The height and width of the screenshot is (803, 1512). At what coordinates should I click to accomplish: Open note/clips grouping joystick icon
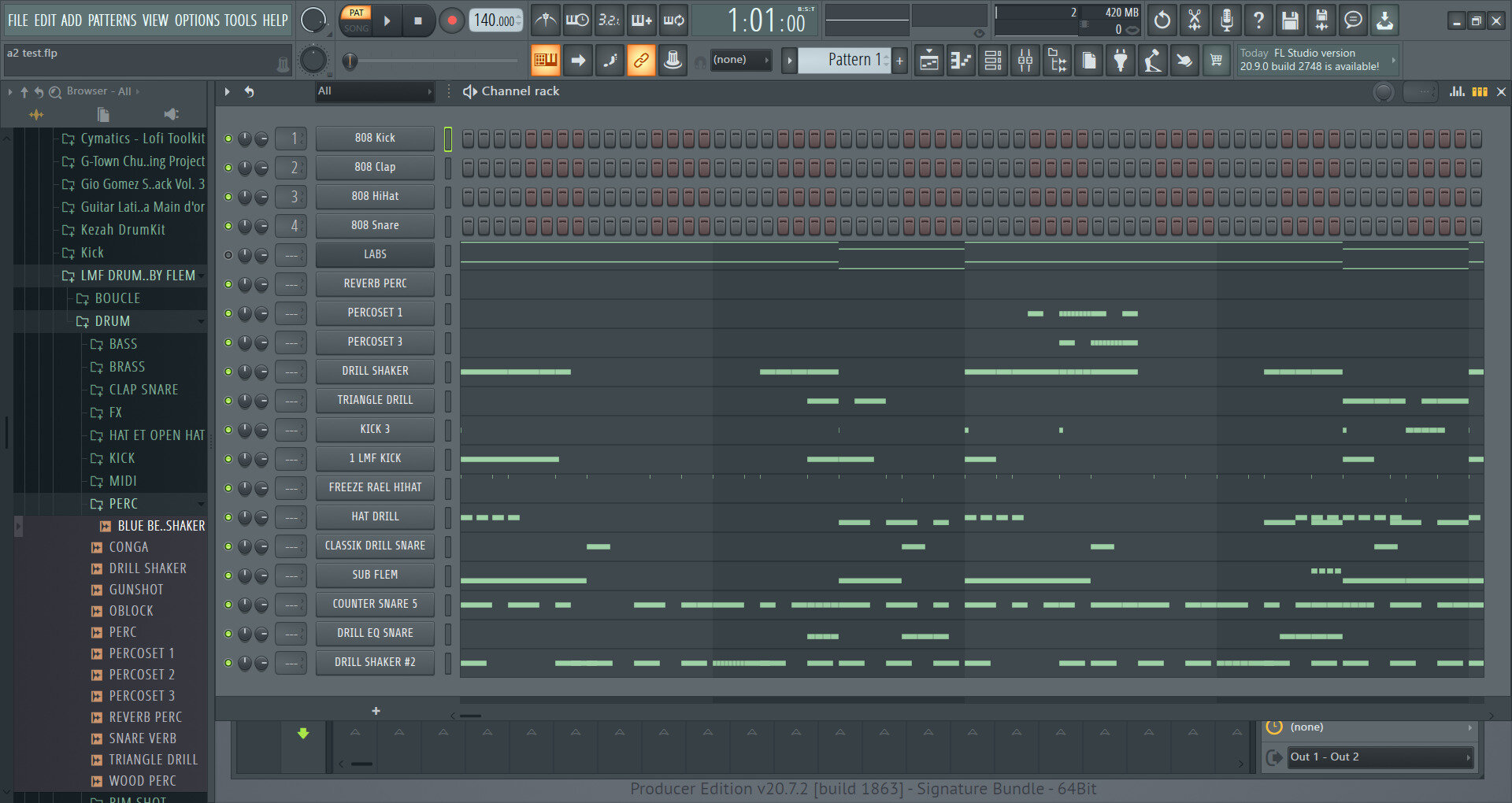point(673,60)
